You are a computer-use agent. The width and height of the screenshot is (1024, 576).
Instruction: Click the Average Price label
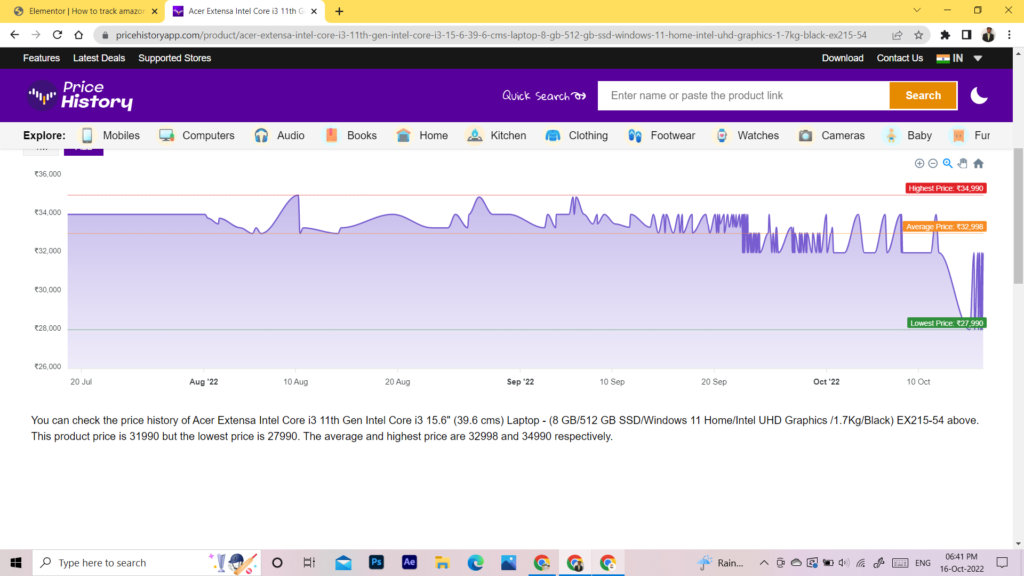click(x=944, y=227)
